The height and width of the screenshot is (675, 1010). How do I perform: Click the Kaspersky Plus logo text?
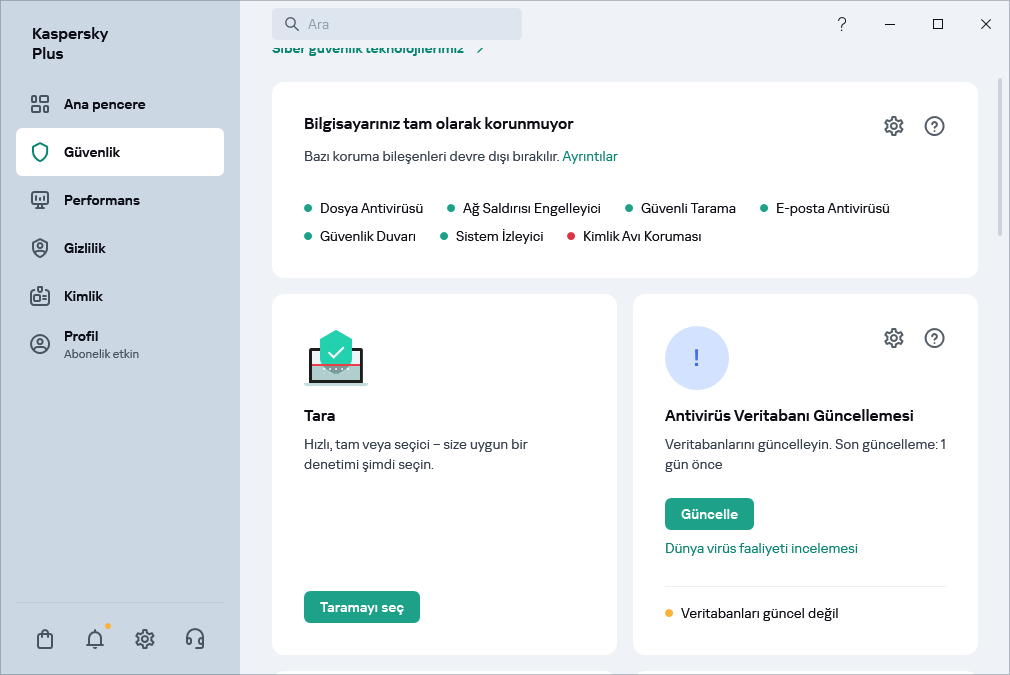[70, 43]
